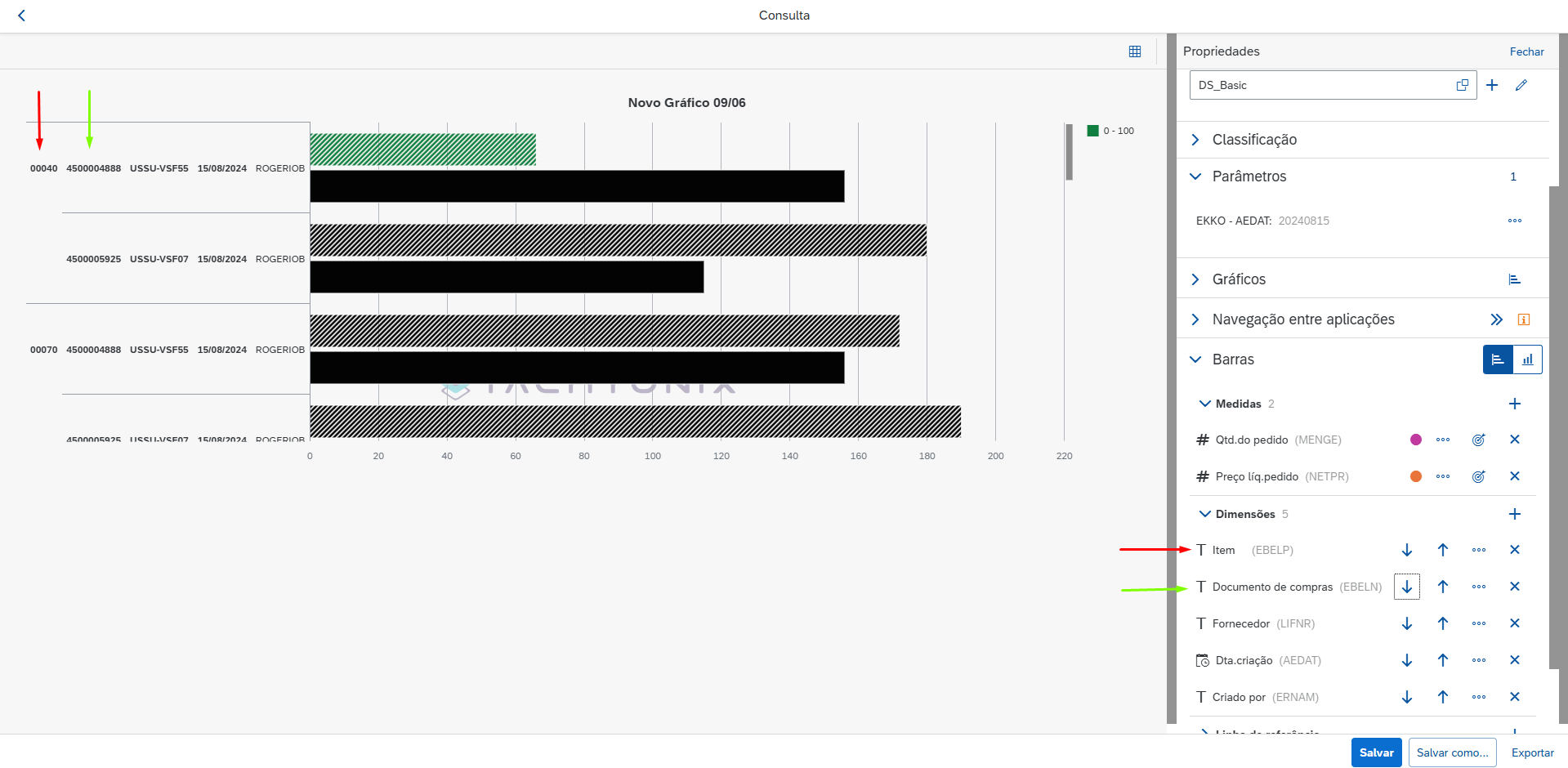The image size is (1568, 768).
Task: Close the Propriedades panel with Fechar
Action: click(x=1526, y=51)
